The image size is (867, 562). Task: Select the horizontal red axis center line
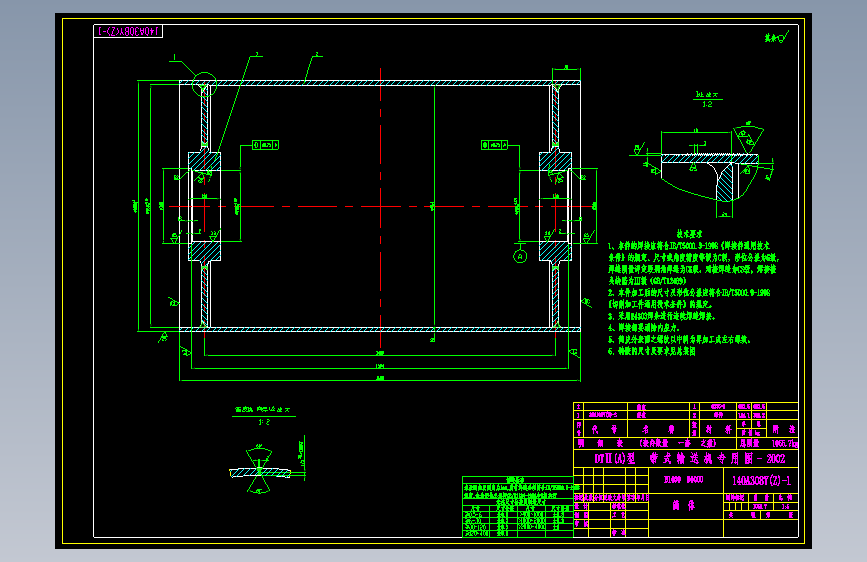coord(380,206)
